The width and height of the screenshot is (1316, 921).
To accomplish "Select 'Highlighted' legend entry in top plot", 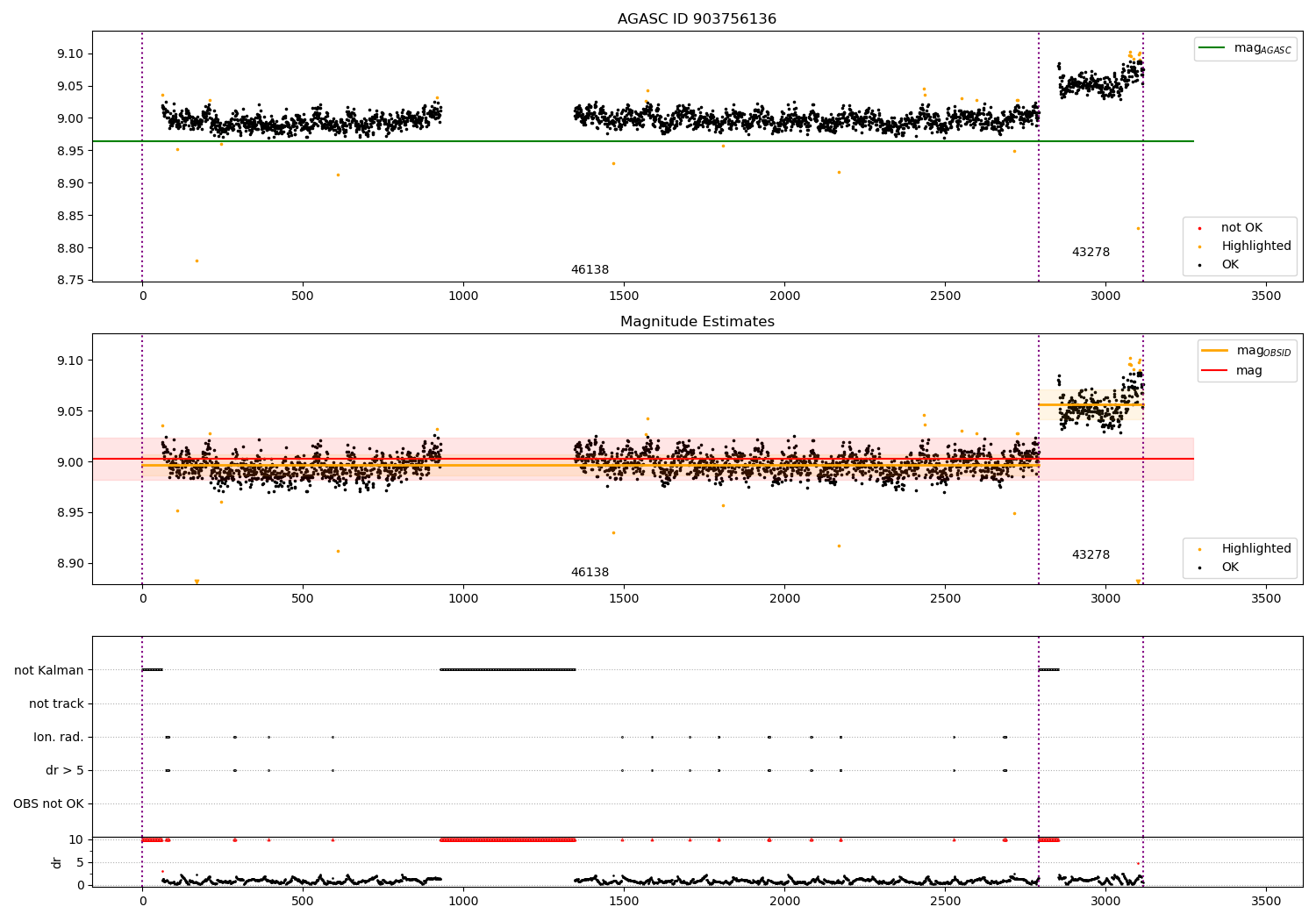I will 1256,246.
